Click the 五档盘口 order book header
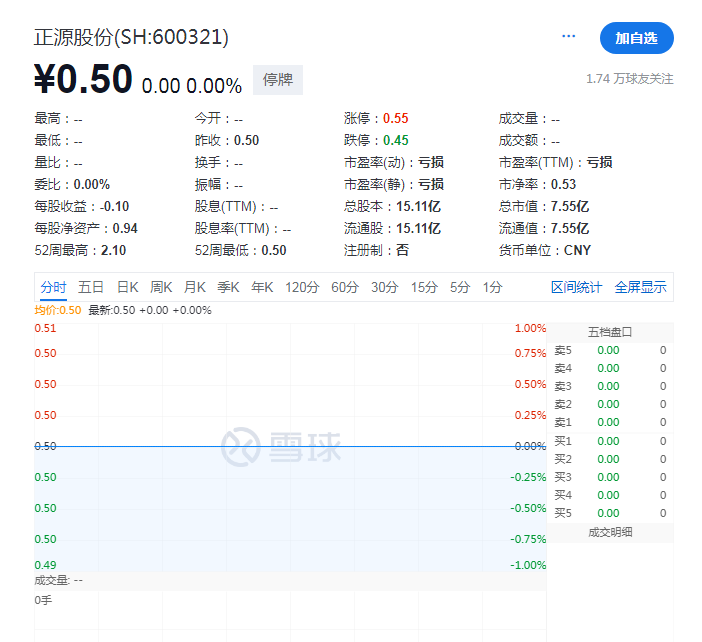702x642 pixels. point(610,332)
